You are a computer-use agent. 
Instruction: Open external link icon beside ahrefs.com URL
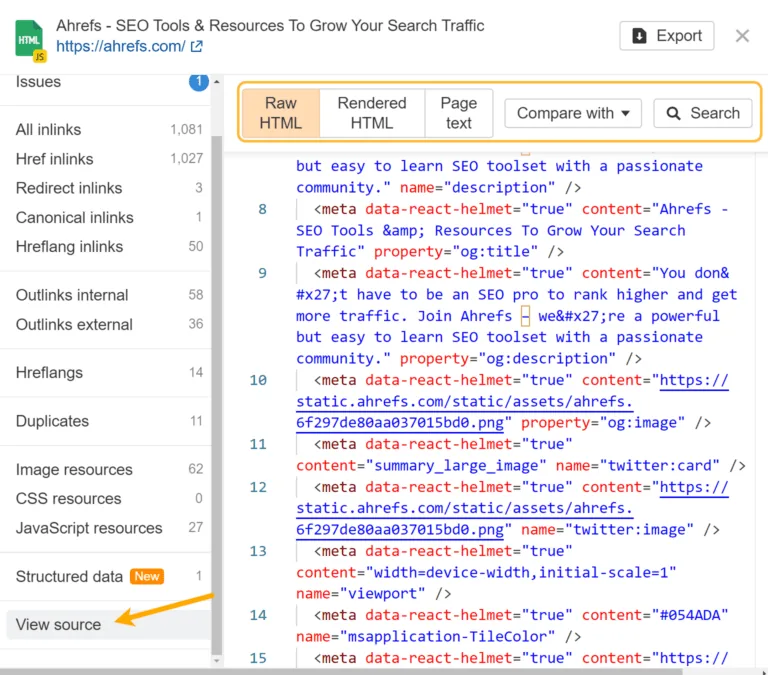(197, 47)
